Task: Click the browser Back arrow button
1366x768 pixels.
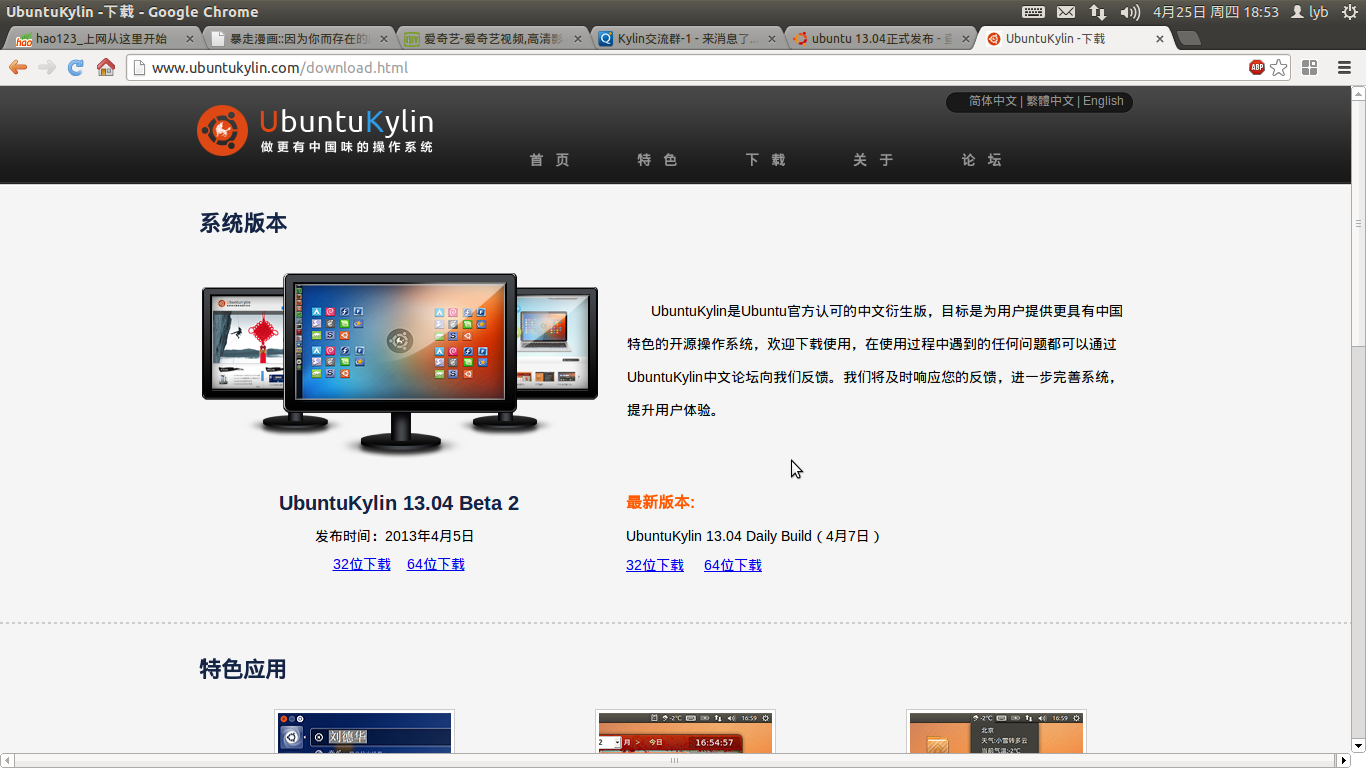Action: pyautogui.click(x=18, y=67)
